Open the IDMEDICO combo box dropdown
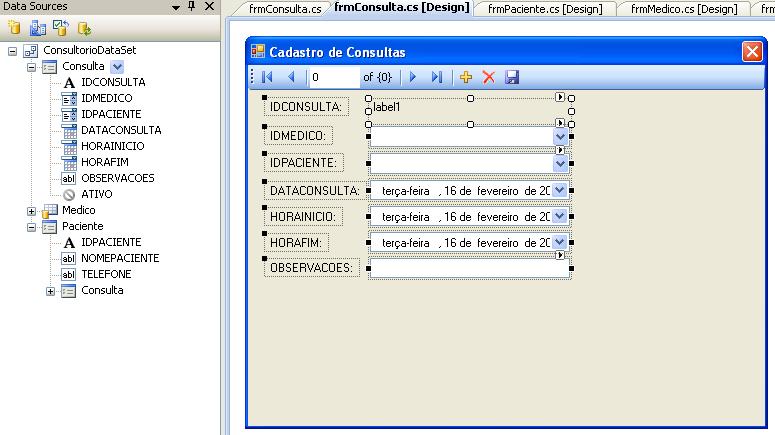This screenshot has height=435, width=775. click(560, 136)
